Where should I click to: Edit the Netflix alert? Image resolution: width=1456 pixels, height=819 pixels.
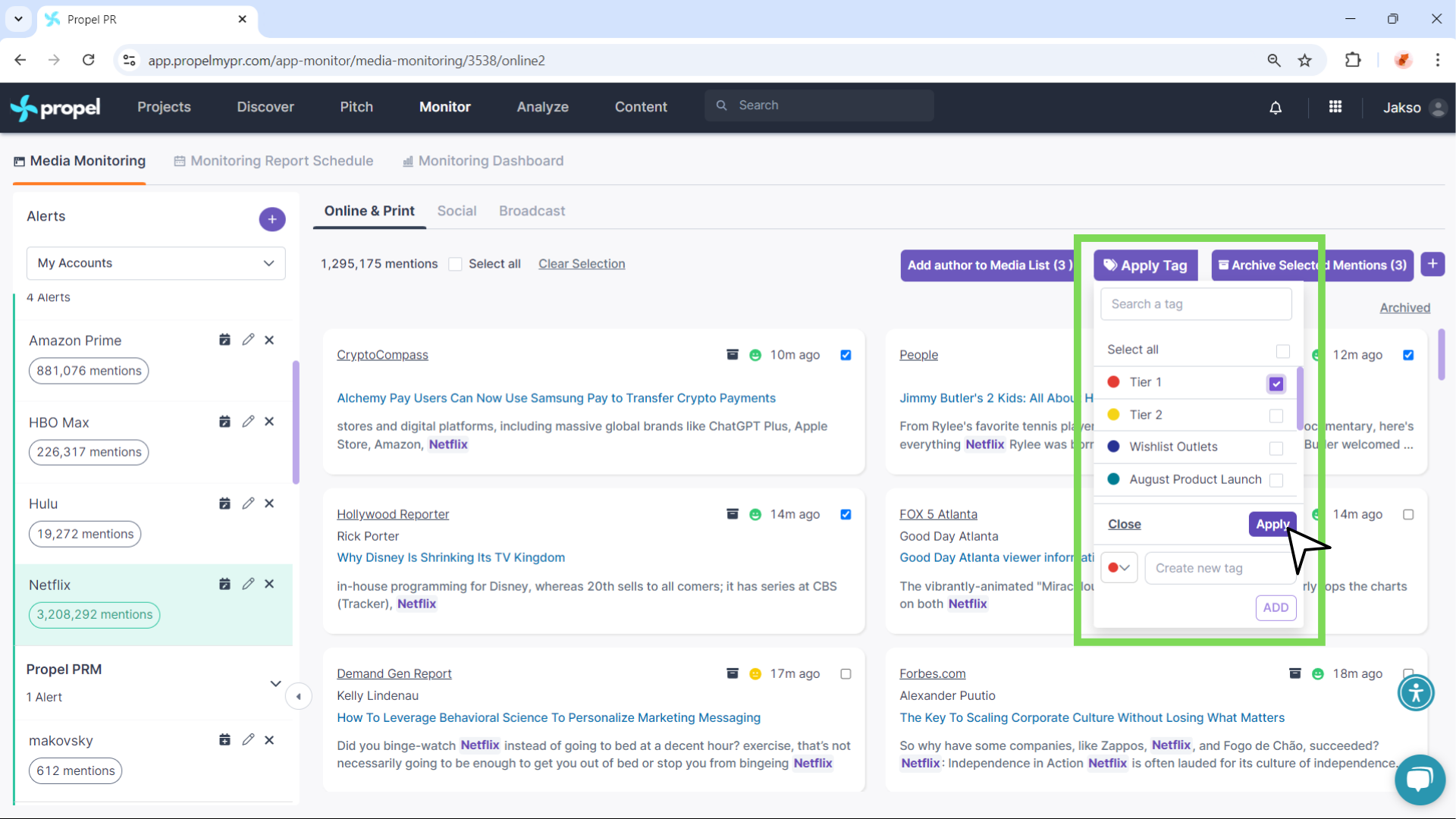click(x=248, y=584)
